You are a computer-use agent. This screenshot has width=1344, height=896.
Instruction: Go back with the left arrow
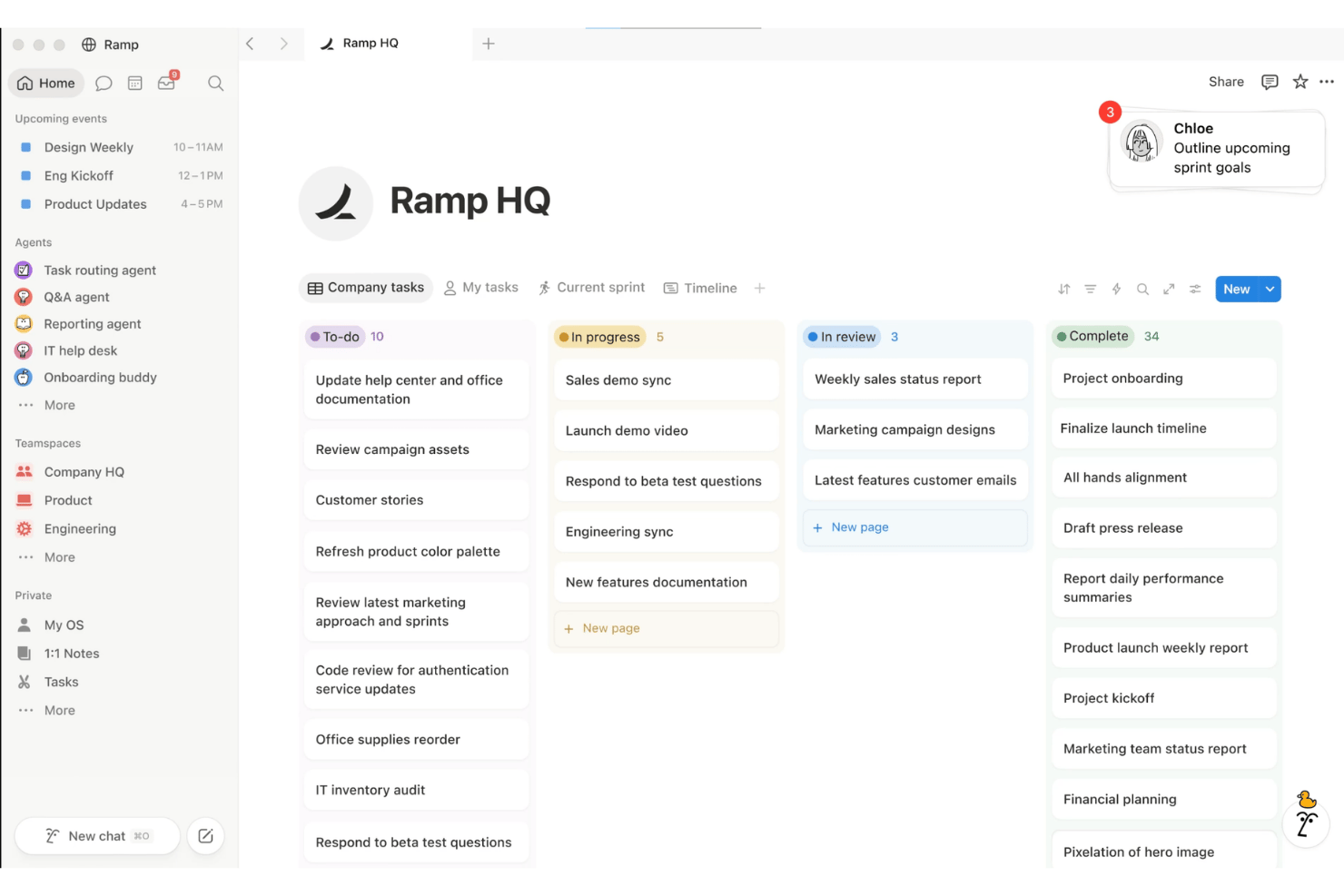(x=250, y=44)
